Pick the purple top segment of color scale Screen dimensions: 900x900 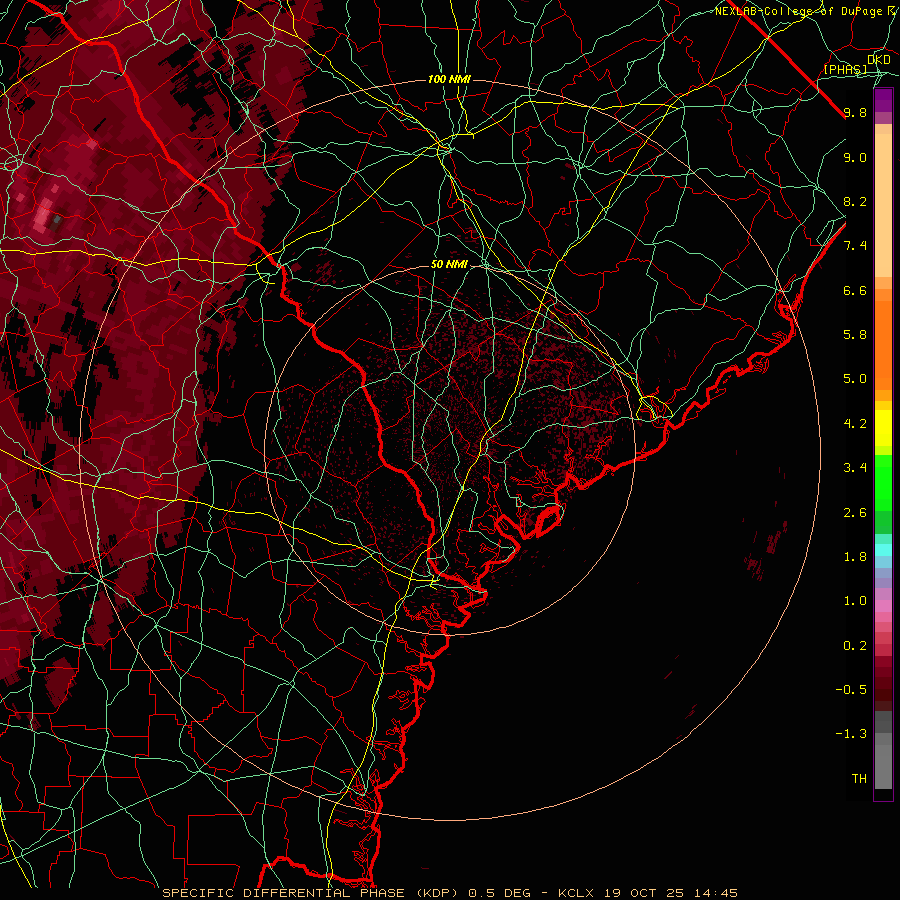883,100
